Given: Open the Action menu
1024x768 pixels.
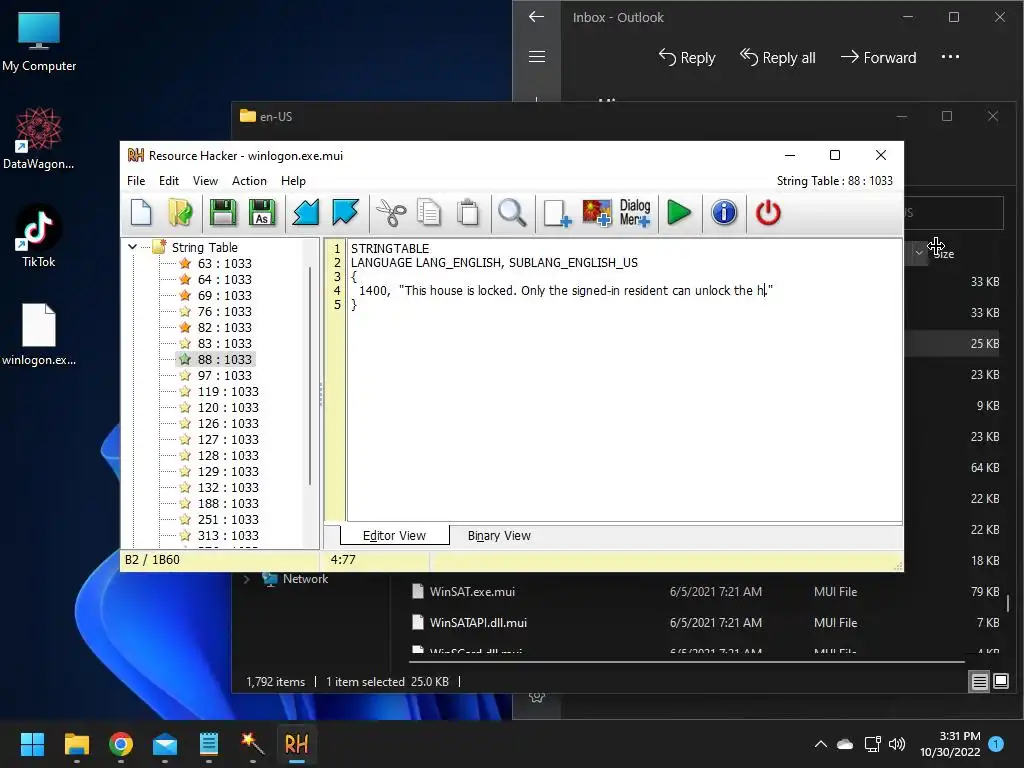Looking at the screenshot, I should click(249, 181).
